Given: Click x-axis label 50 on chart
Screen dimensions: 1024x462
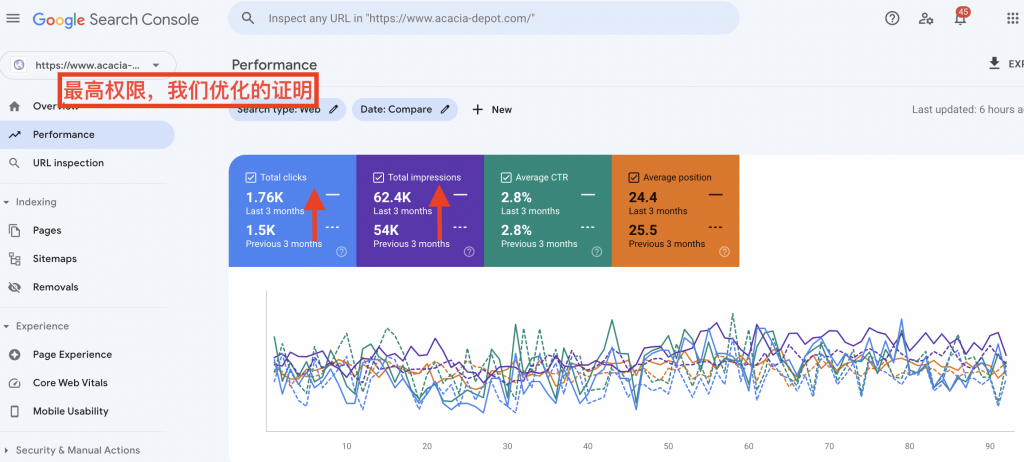Looking at the screenshot, I should (668, 446).
